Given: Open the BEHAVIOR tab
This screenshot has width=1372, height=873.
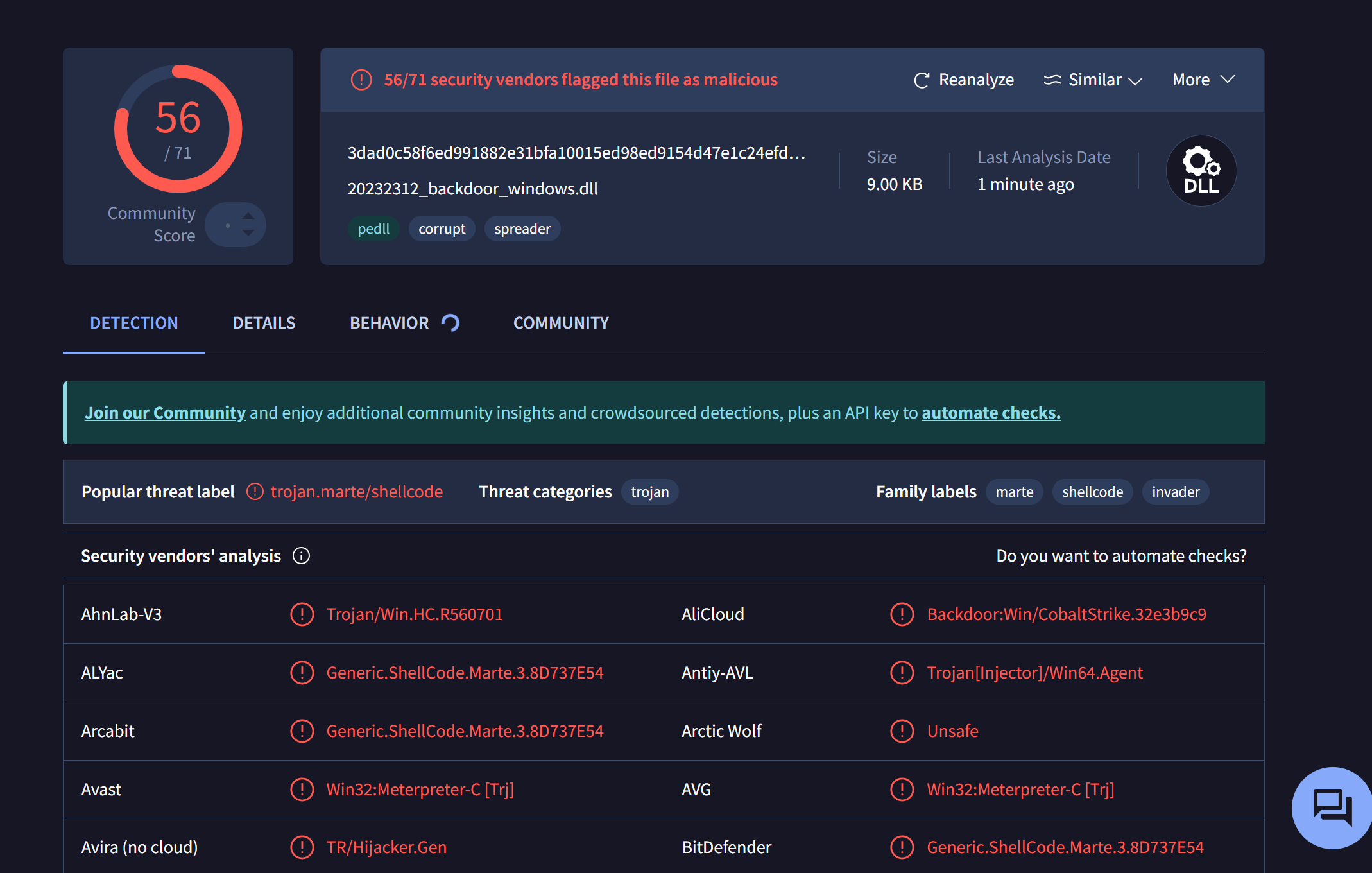Looking at the screenshot, I should click(389, 323).
